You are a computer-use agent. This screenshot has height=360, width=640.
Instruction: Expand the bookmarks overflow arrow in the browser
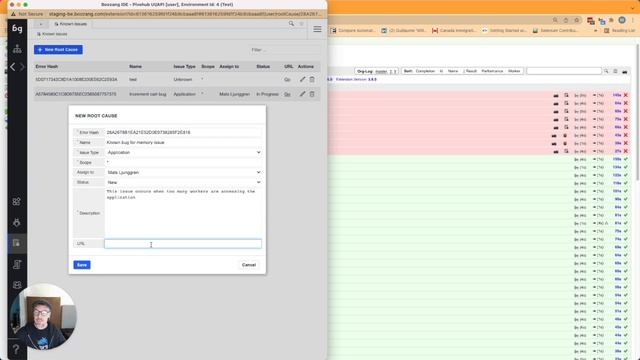tap(596, 31)
